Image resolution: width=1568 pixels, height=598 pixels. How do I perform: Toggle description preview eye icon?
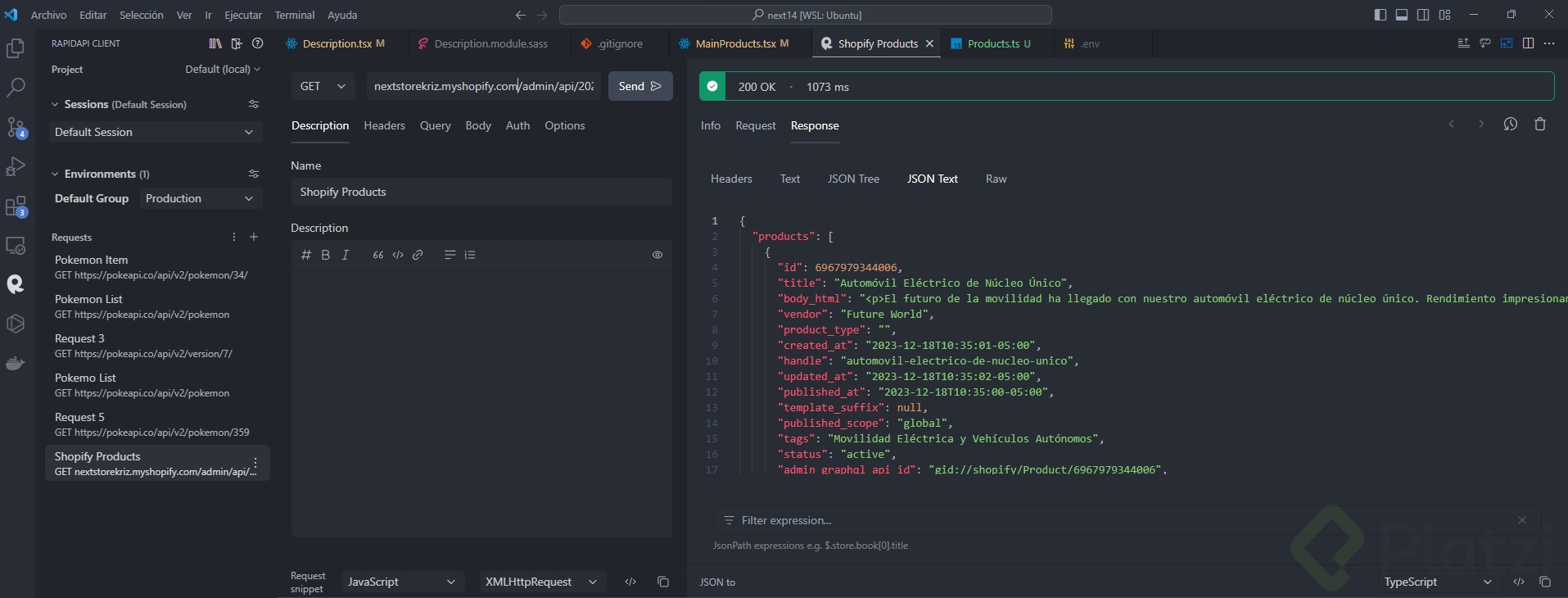point(657,255)
